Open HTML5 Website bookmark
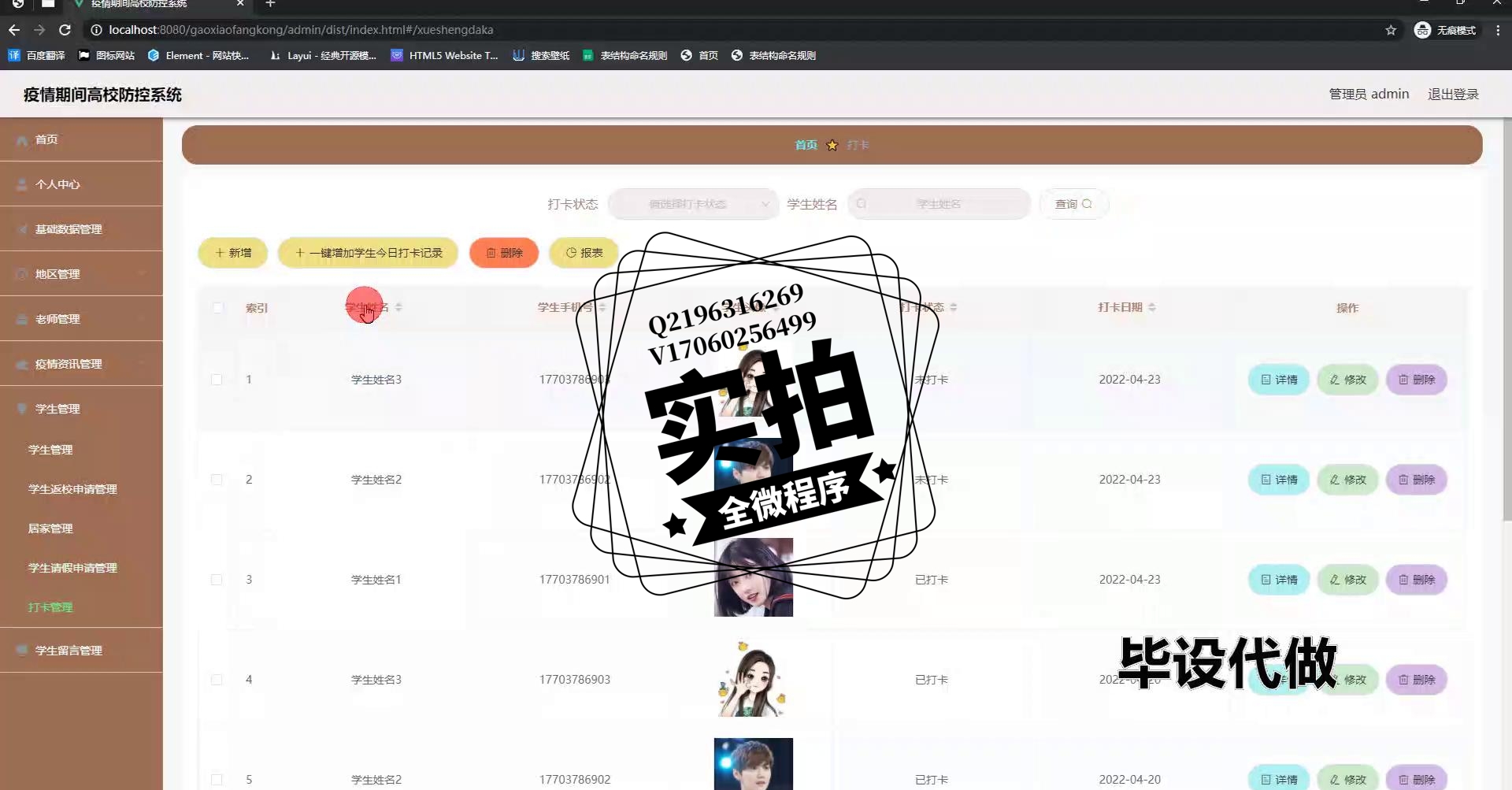Screen dimensions: 1512x790 tap(444, 55)
